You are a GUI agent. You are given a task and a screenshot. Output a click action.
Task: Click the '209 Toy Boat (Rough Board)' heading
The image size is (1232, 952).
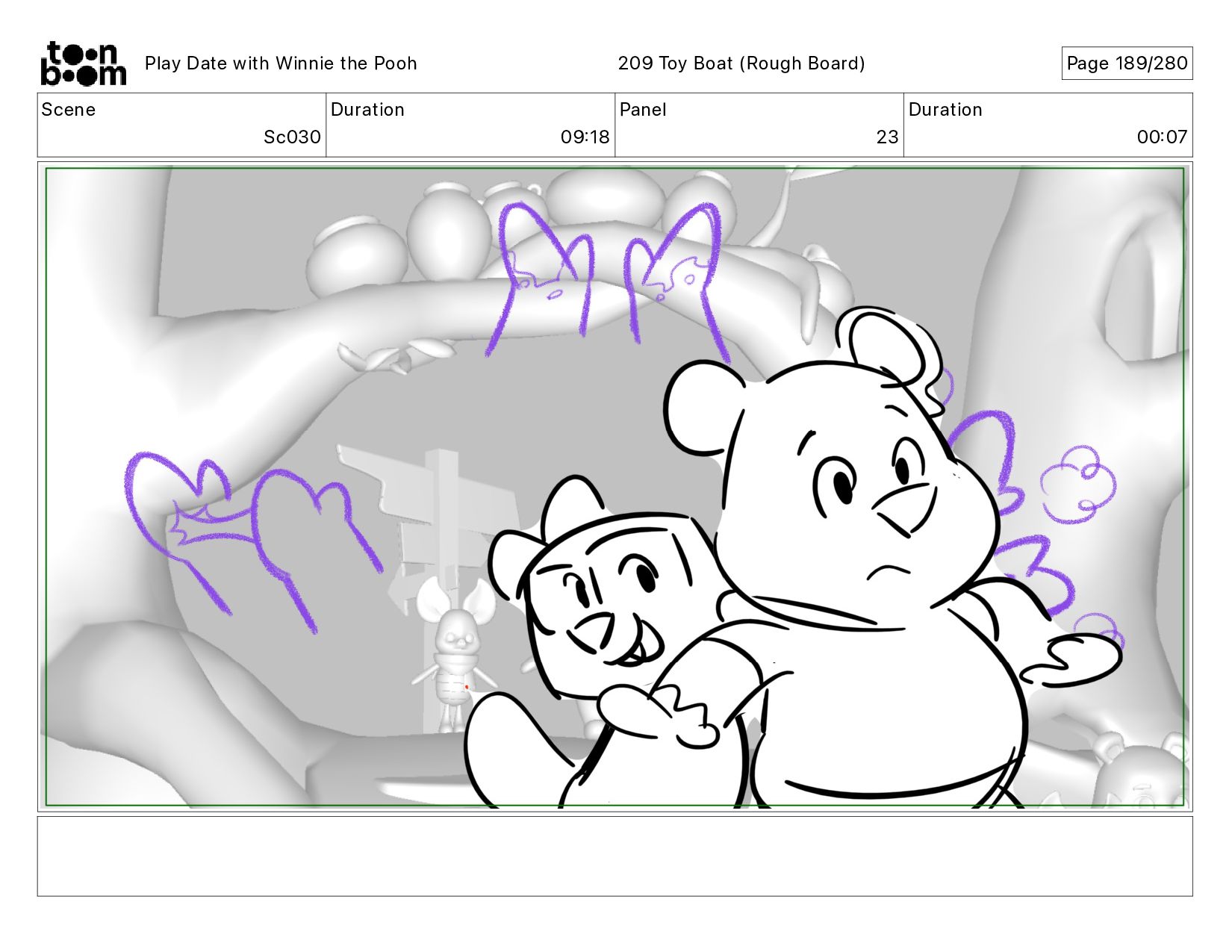(x=741, y=63)
